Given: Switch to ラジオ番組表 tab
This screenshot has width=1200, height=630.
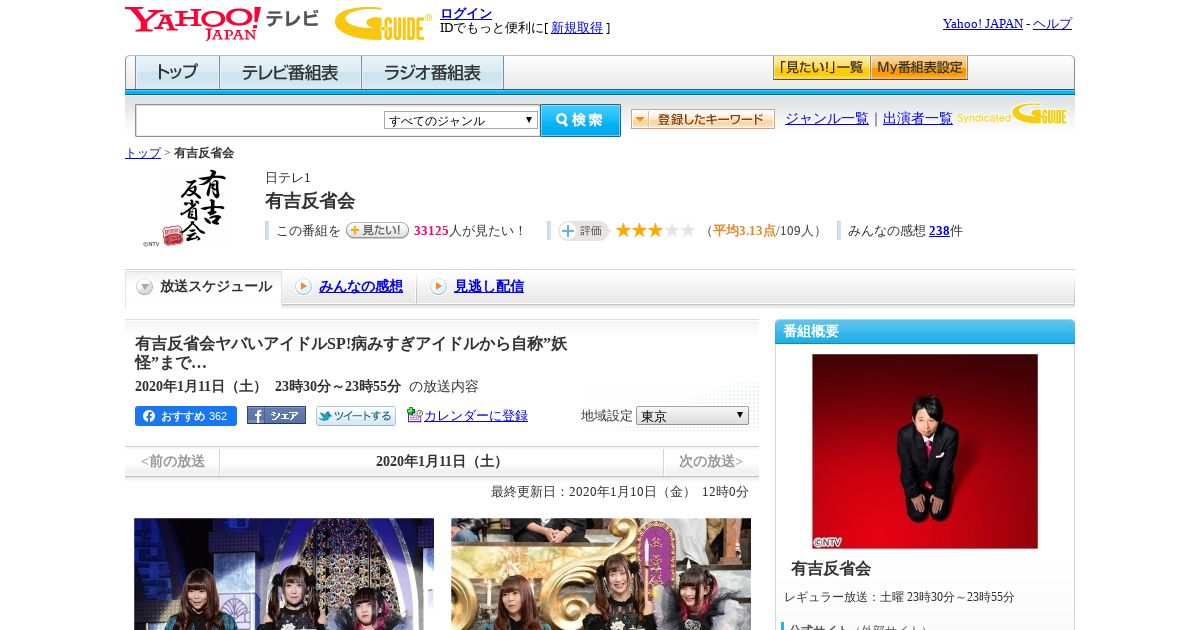Looking at the screenshot, I should pyautogui.click(x=432, y=73).
